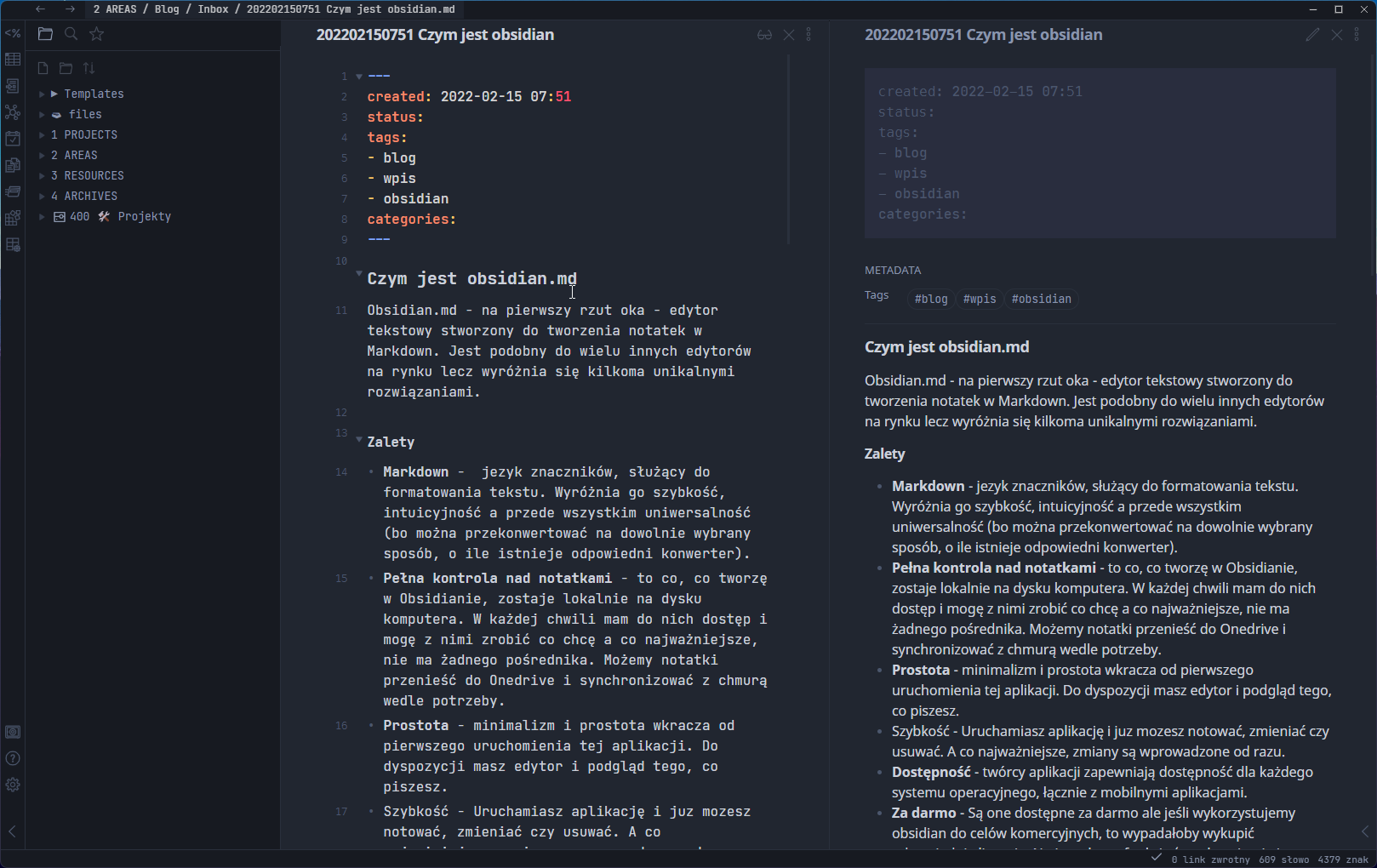Switch to the File explorer tab
1377x868 pixels.
[45, 34]
